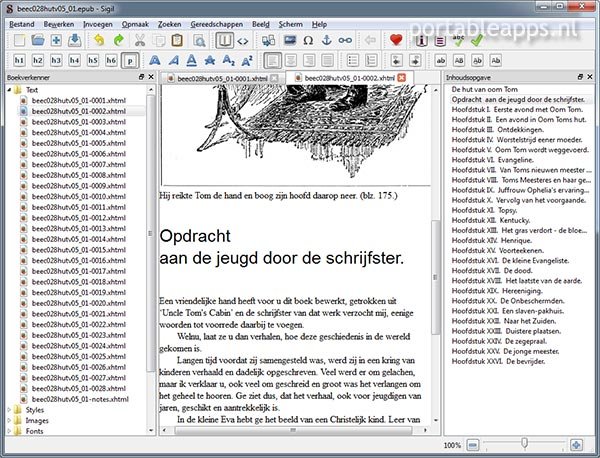Screen dimensions: 600x458
Task: Collapse the Text folder in the book browser
Action: click(x=10, y=90)
